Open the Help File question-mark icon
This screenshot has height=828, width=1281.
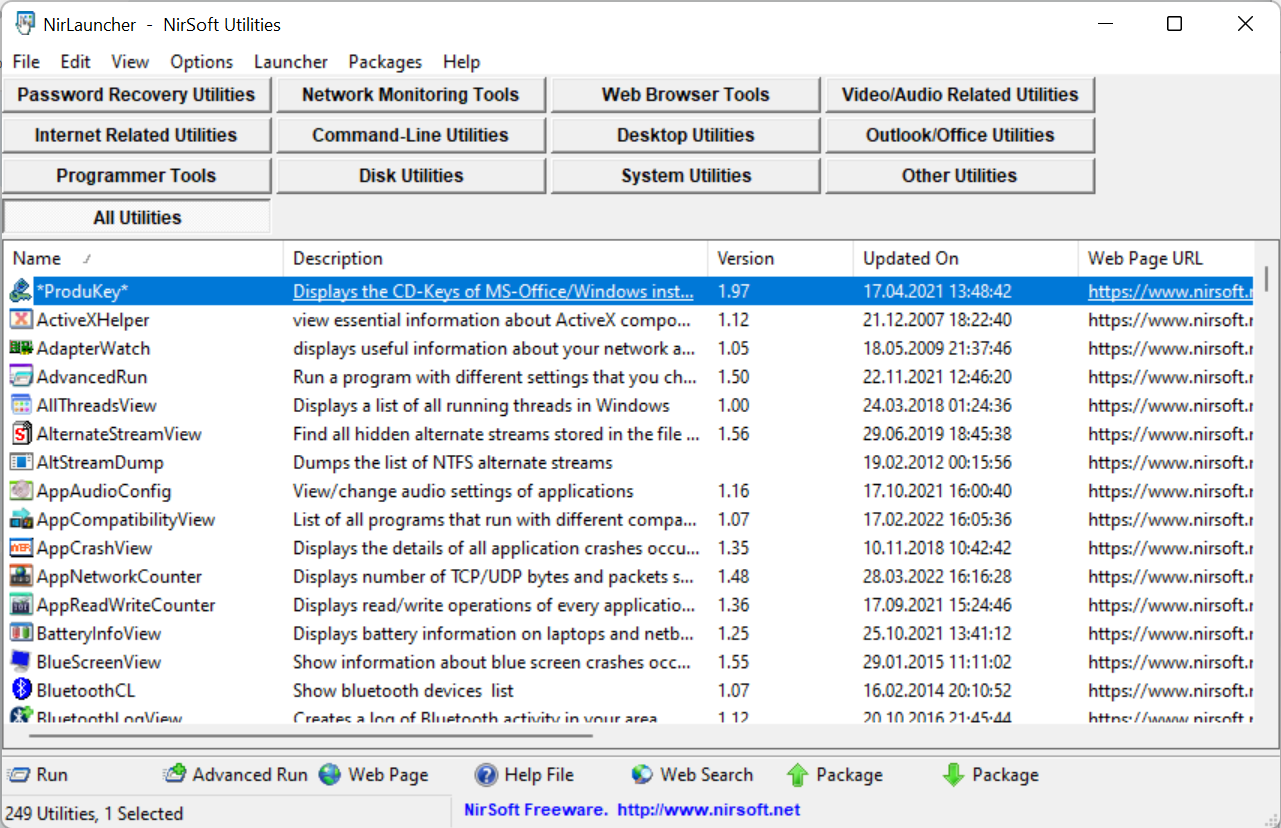pos(486,775)
